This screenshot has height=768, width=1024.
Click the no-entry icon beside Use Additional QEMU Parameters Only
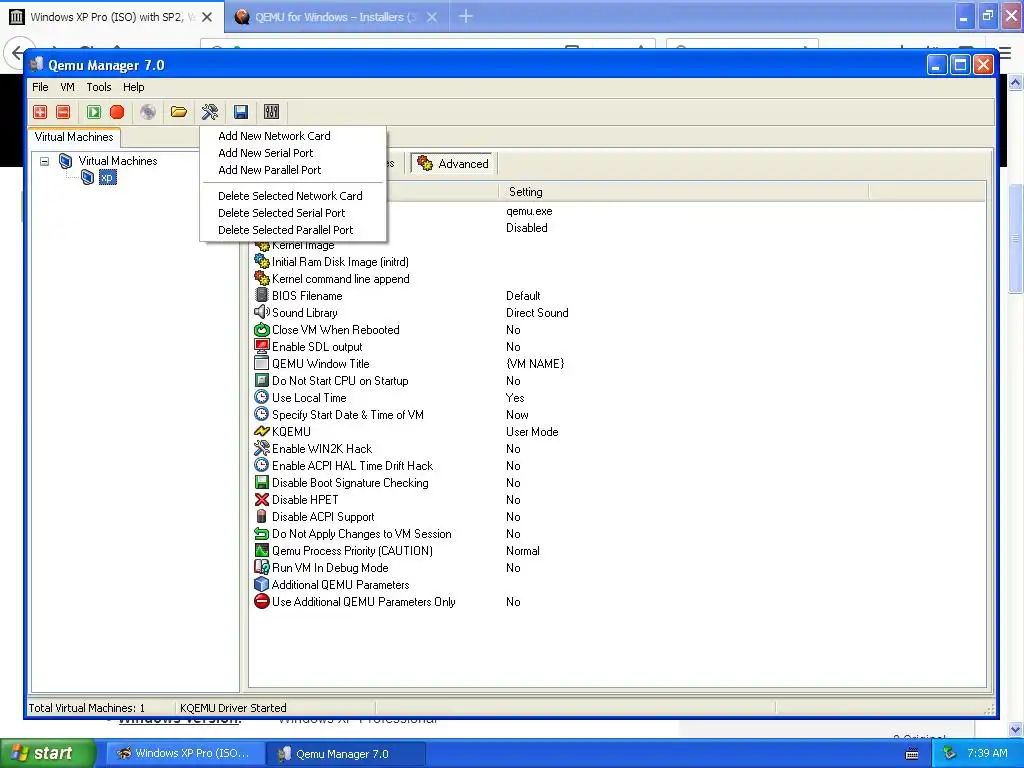tap(262, 601)
